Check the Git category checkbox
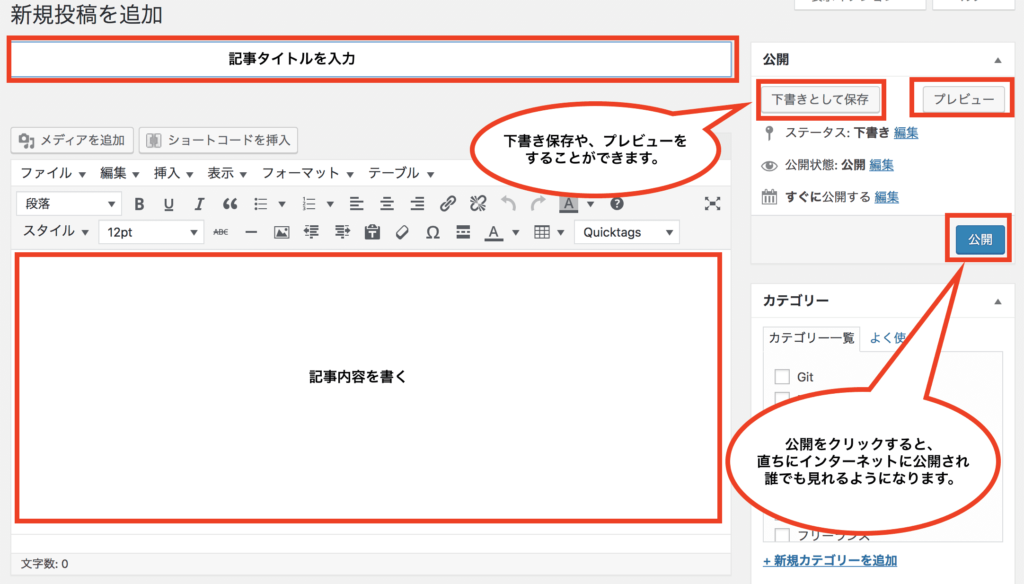The width and height of the screenshot is (1024, 584). point(783,377)
